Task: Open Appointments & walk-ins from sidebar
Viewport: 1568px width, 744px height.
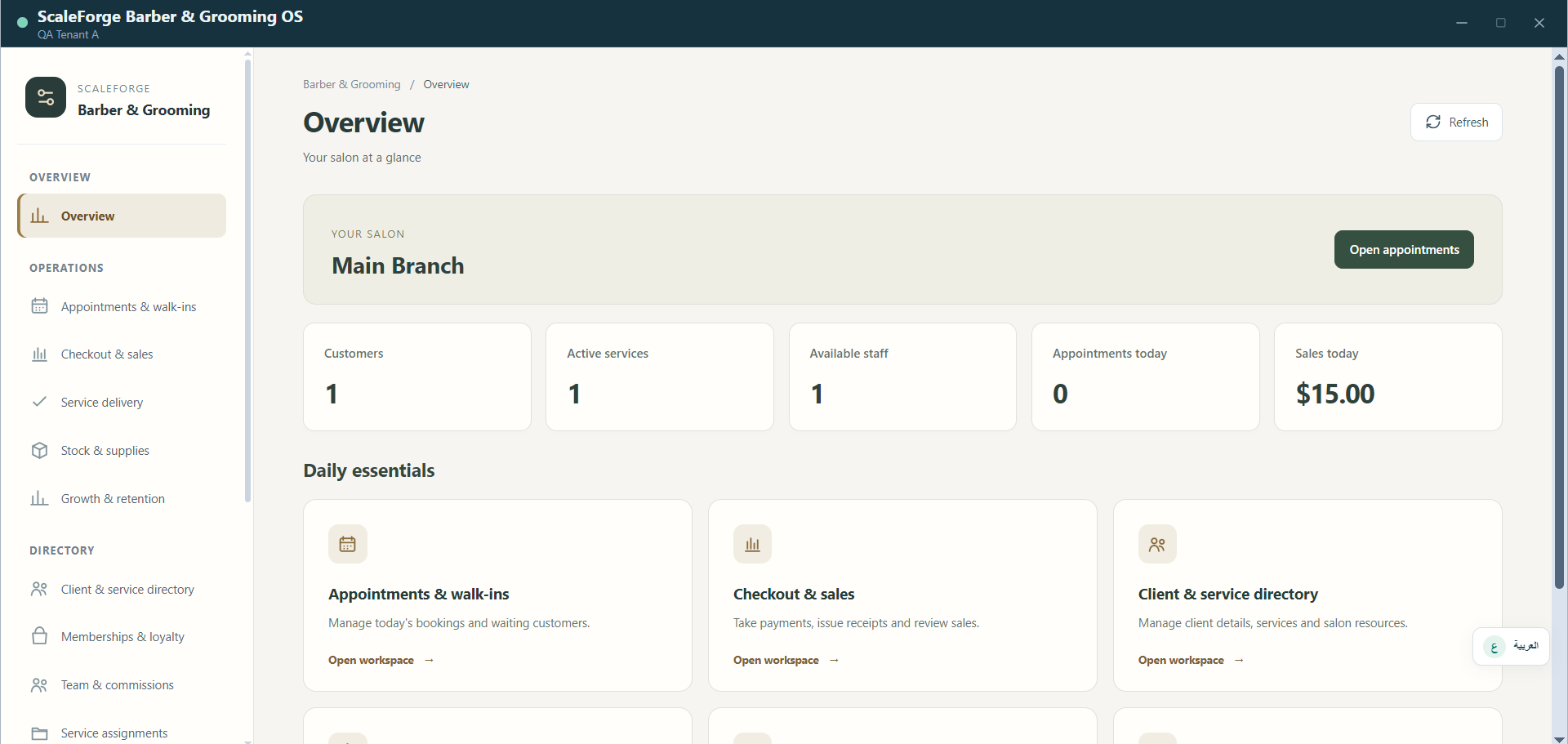Action: (x=122, y=306)
